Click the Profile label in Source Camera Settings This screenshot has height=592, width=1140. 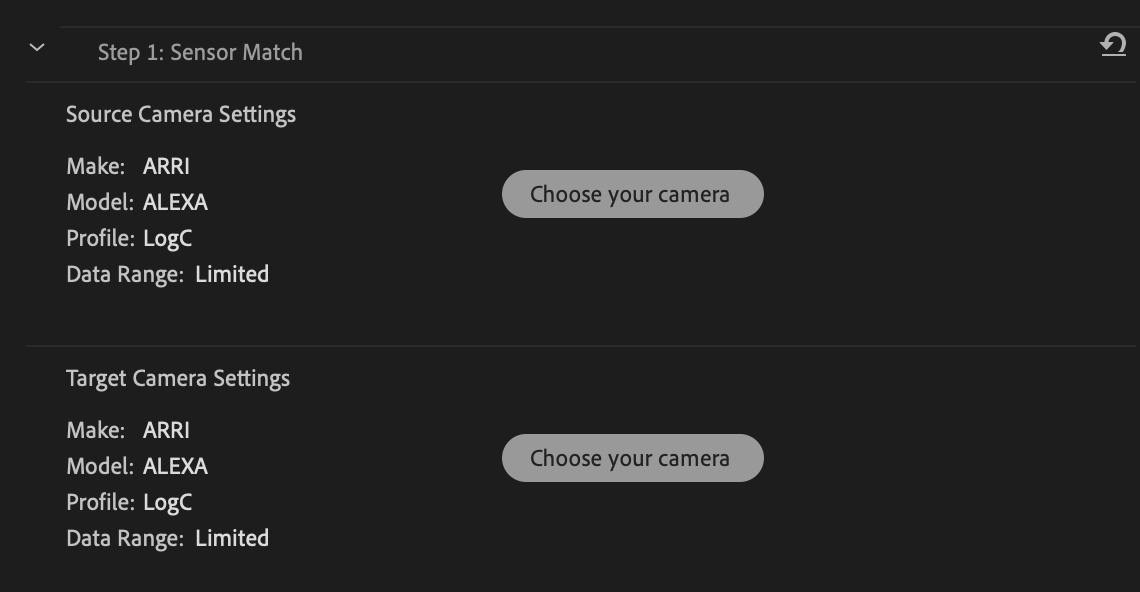[100, 239]
